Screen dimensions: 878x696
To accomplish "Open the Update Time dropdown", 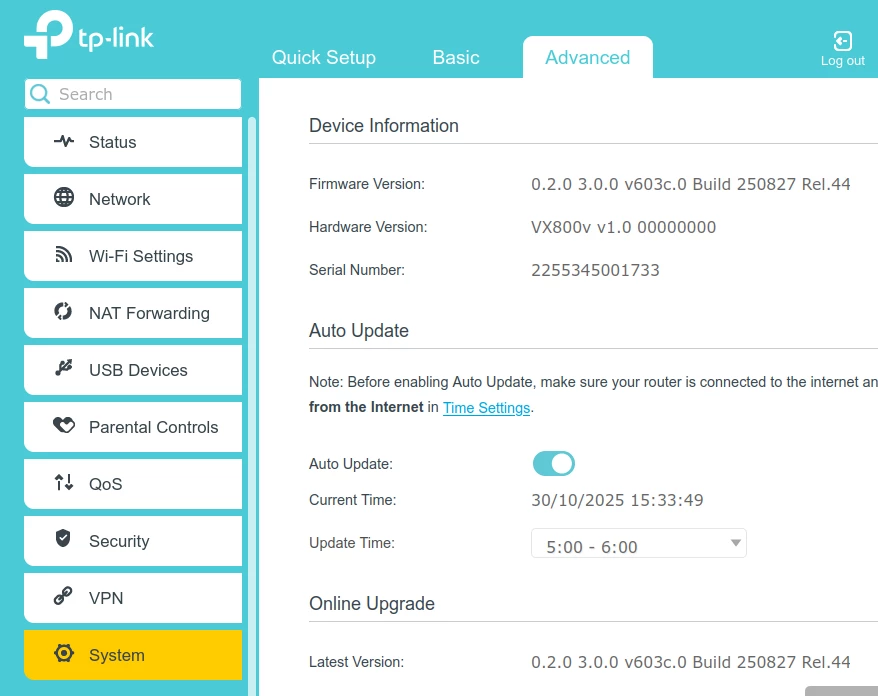I will click(x=638, y=543).
